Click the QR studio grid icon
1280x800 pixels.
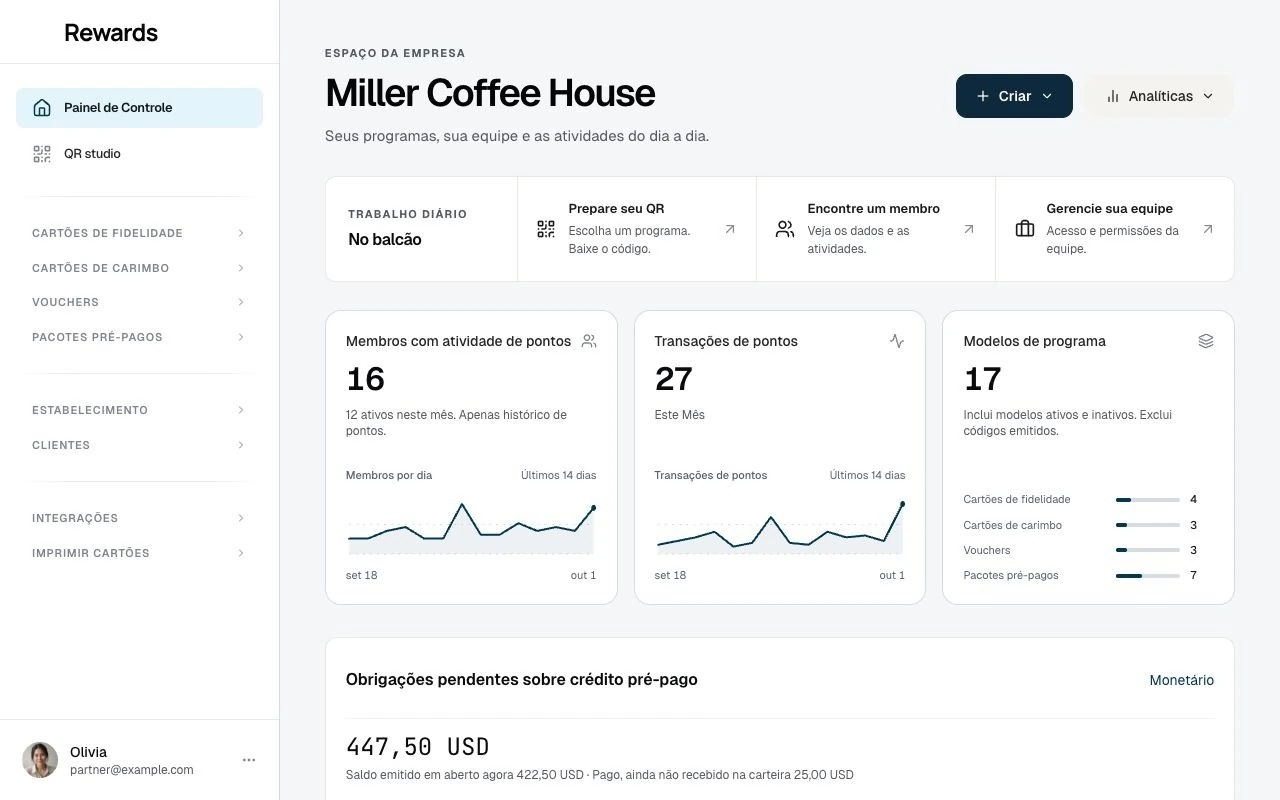[x=42, y=154]
